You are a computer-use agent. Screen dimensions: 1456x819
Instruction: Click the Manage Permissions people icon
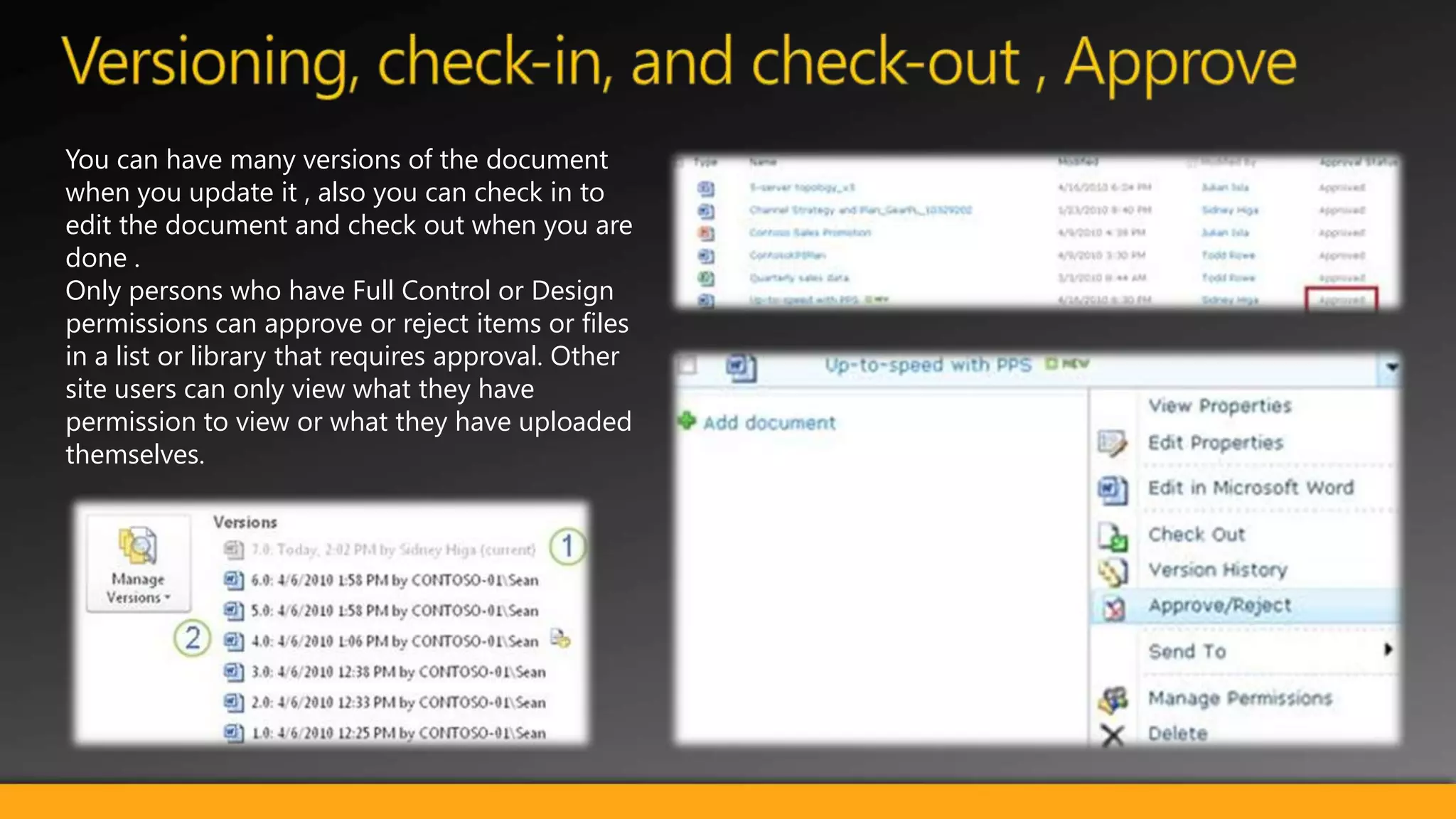[1113, 700]
